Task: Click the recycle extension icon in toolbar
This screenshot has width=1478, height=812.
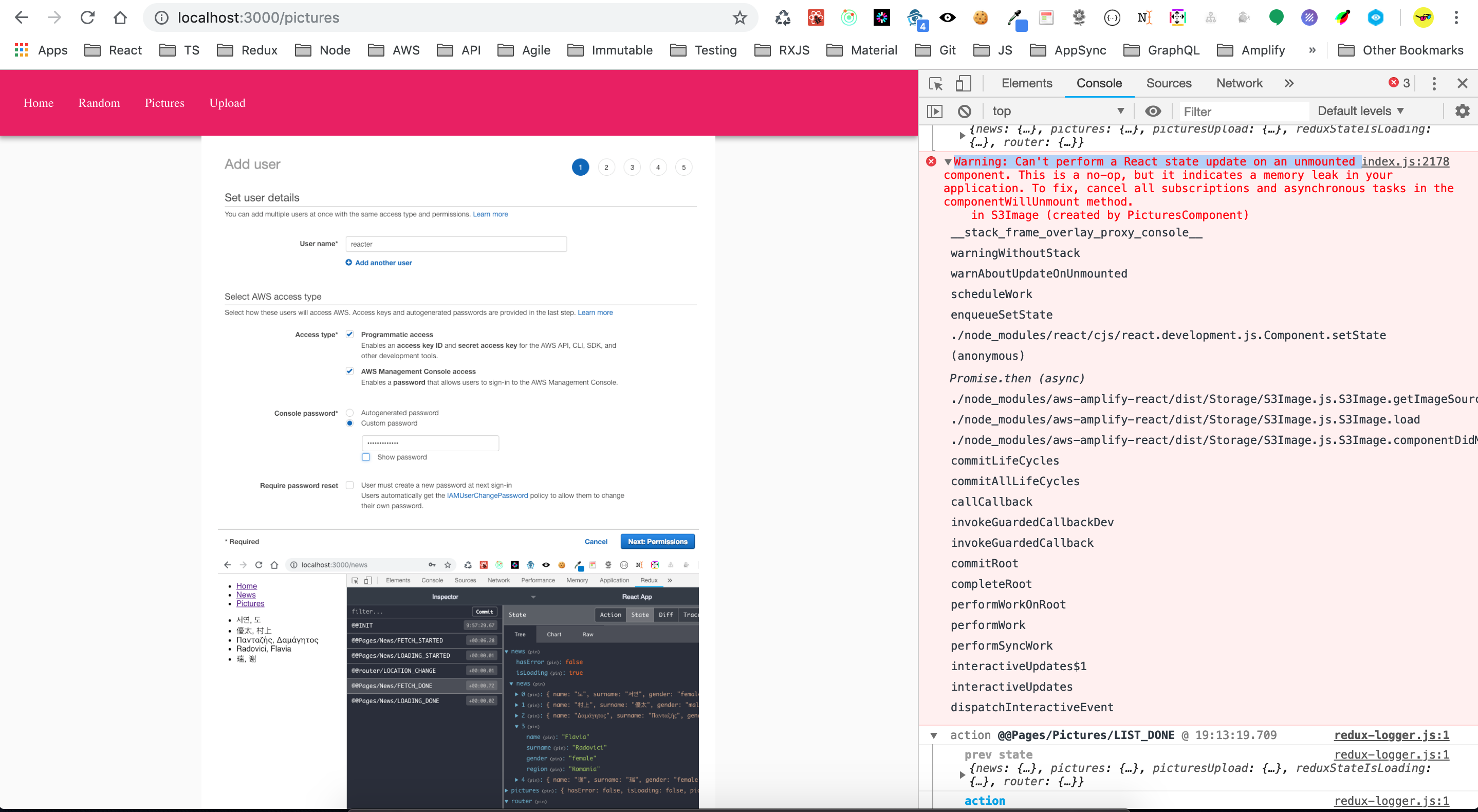Action: click(x=783, y=18)
